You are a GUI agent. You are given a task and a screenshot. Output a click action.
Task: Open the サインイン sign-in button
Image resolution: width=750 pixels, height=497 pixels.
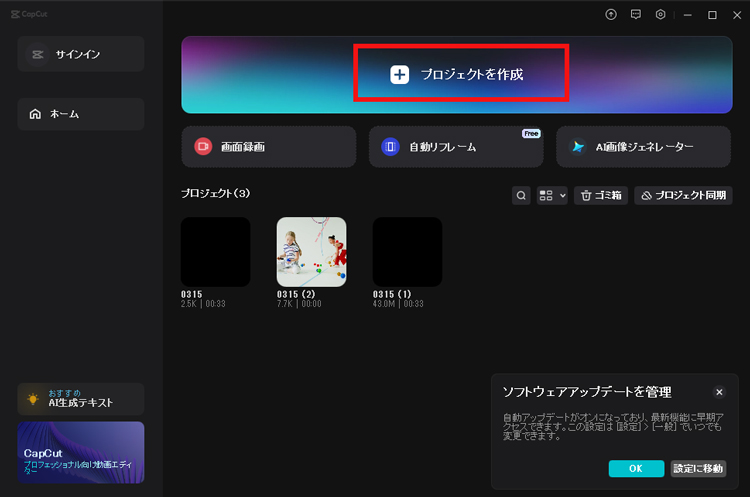(81, 54)
